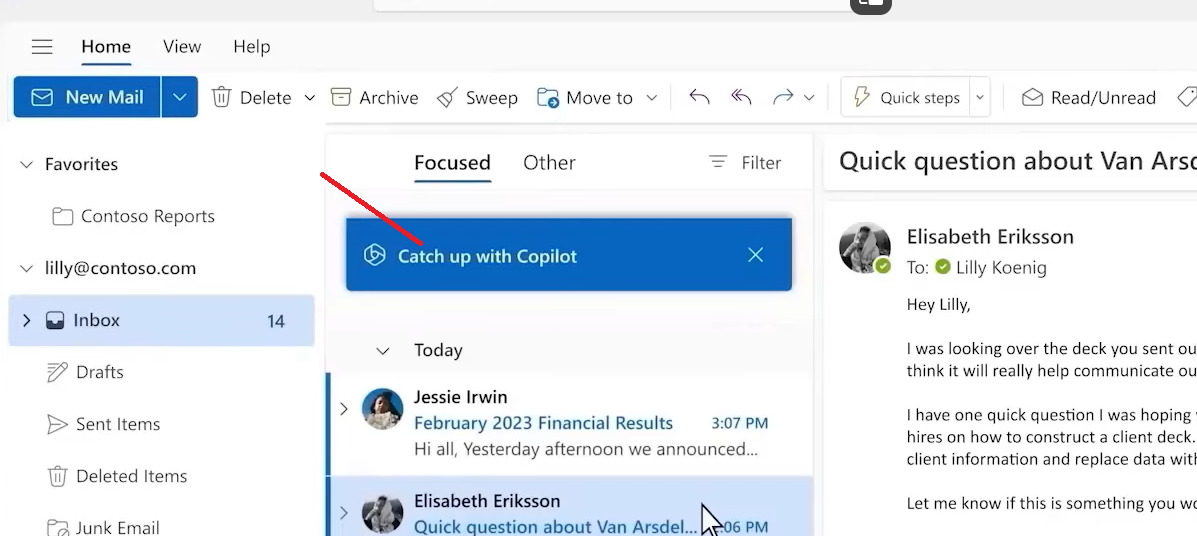Click the Inbox unread count 14

(x=276, y=321)
